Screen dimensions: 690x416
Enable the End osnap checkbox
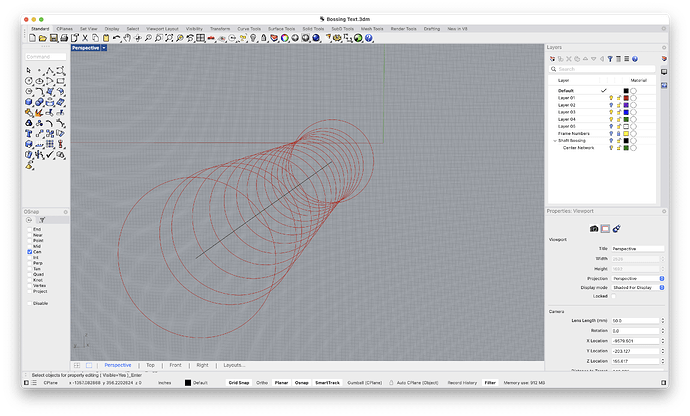29,229
